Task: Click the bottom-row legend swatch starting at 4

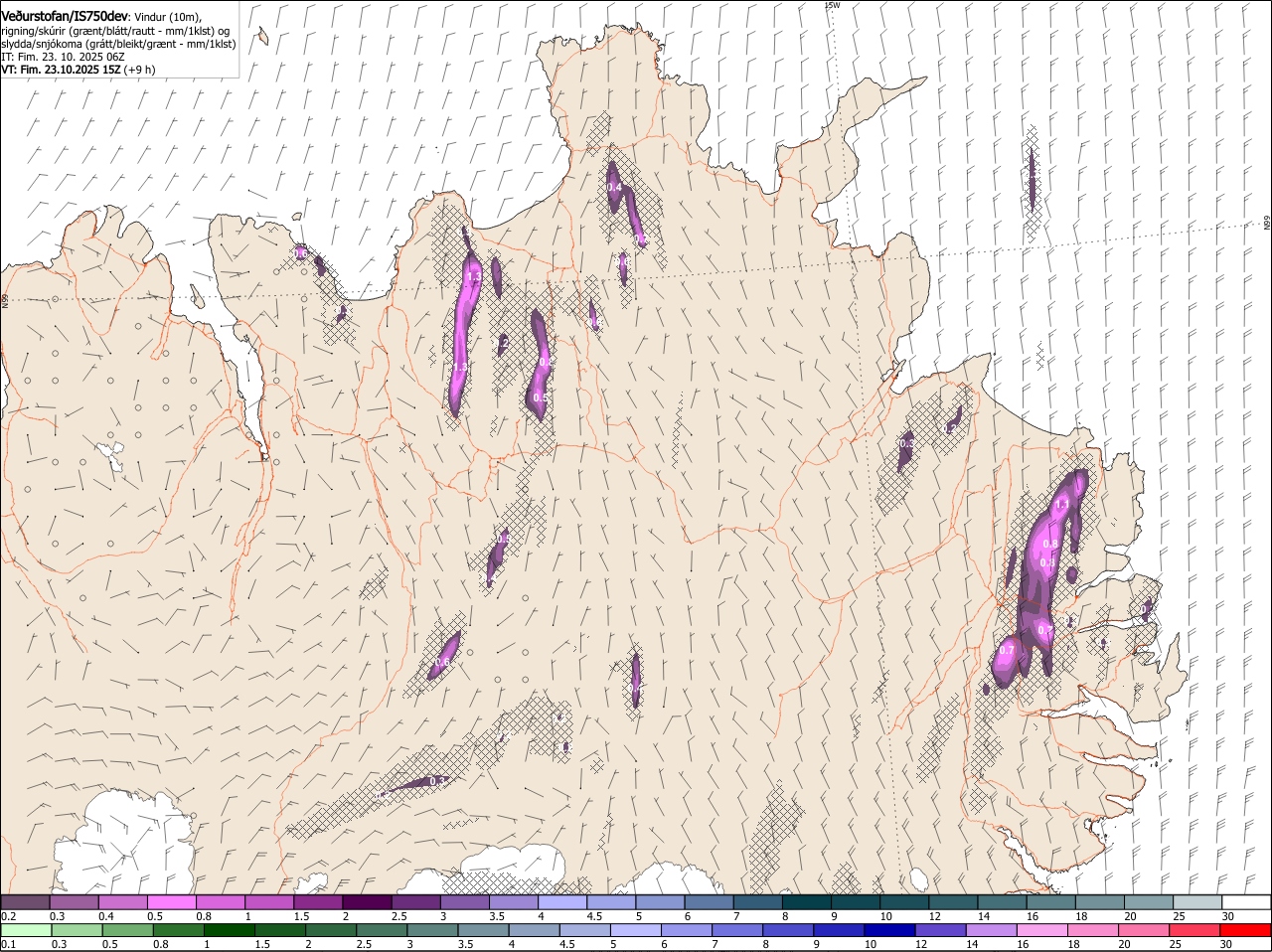Action: (x=535, y=930)
